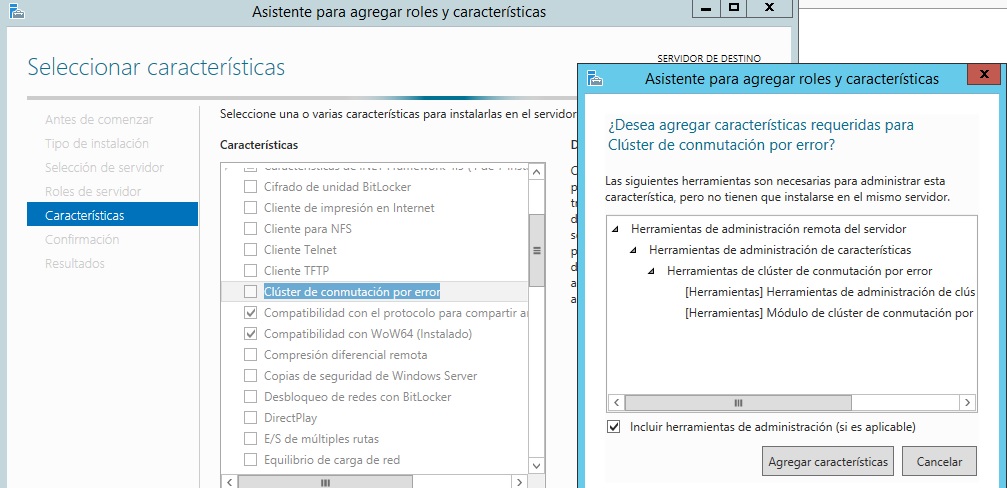Enable the Cliente Telnet checkbox
Image resolution: width=1007 pixels, height=488 pixels.
pos(250,250)
